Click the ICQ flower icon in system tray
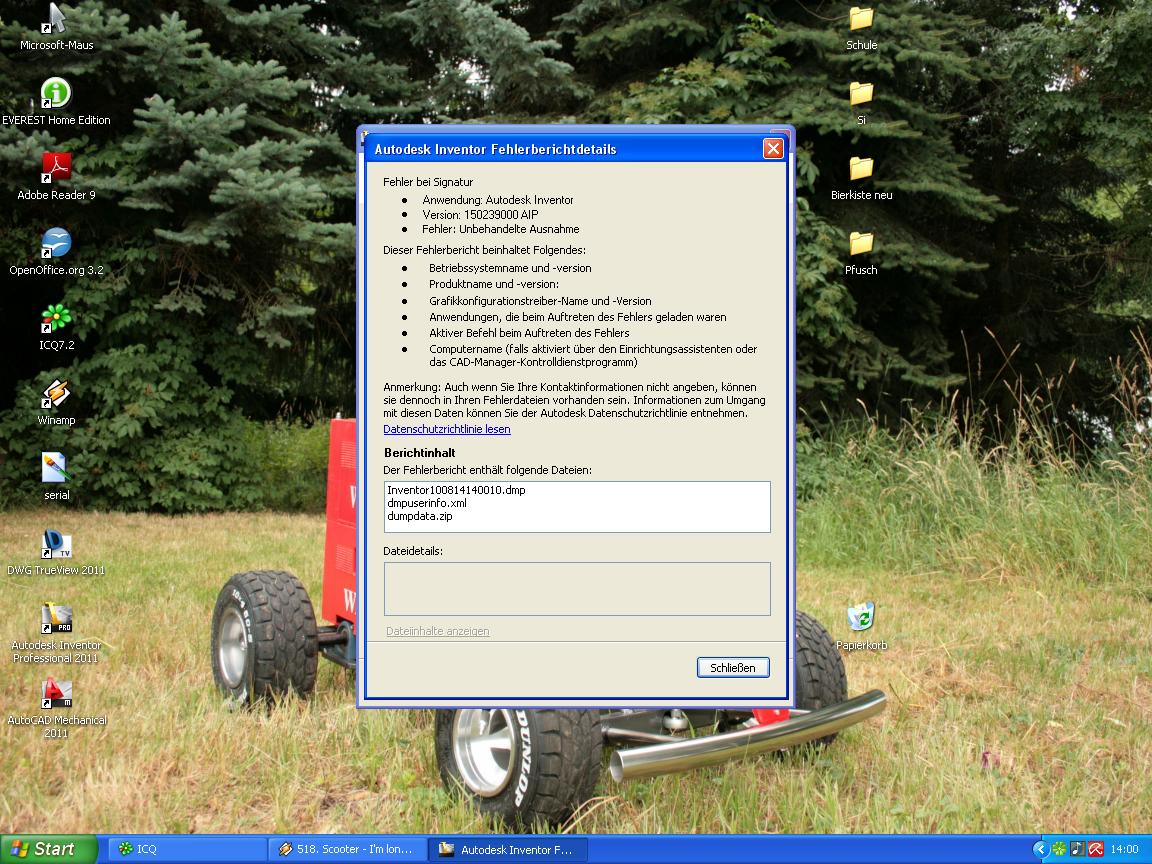The width and height of the screenshot is (1152, 864). 1059,849
